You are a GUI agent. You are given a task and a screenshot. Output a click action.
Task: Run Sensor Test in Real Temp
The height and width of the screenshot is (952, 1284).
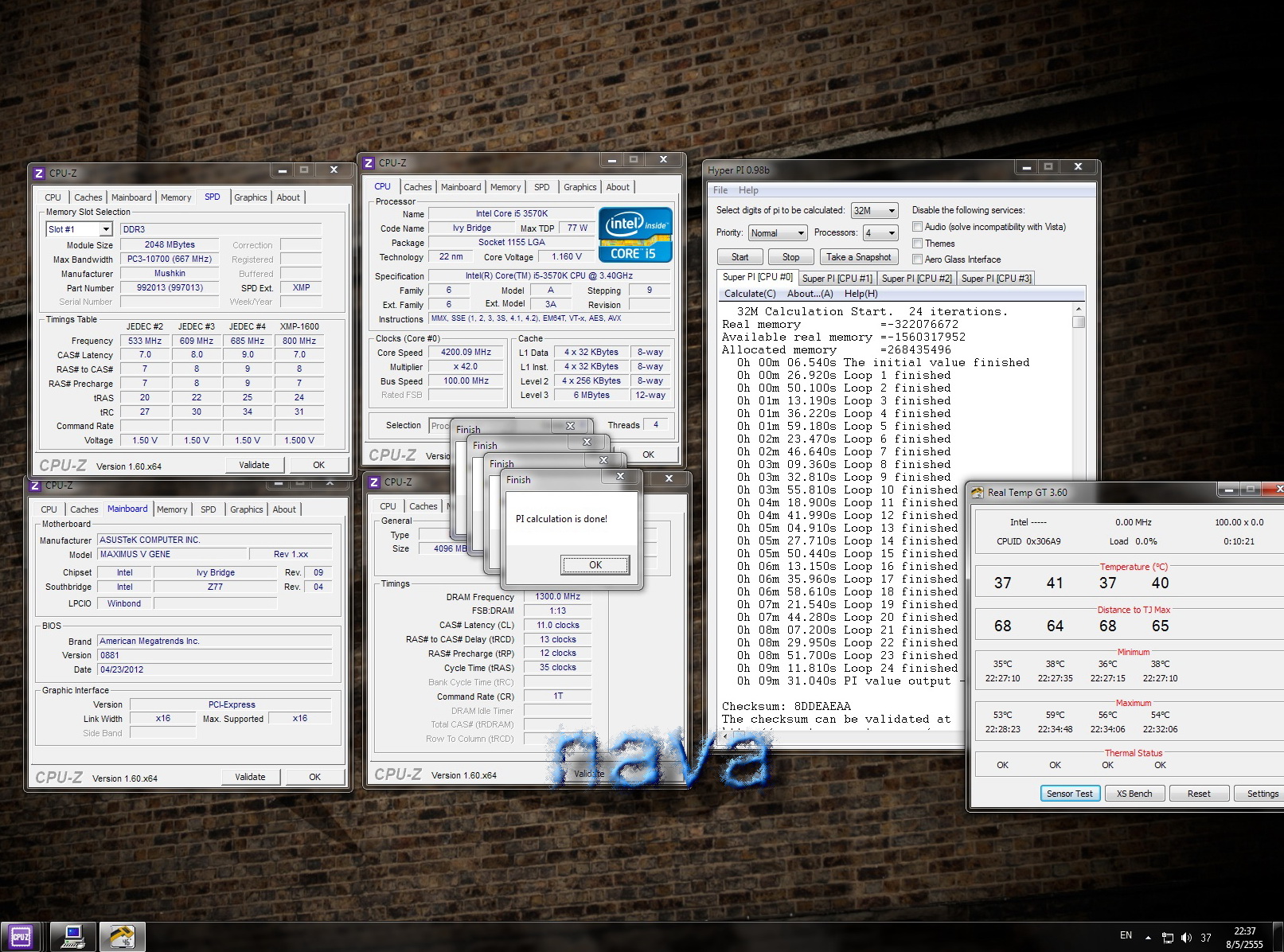[x=1070, y=794]
